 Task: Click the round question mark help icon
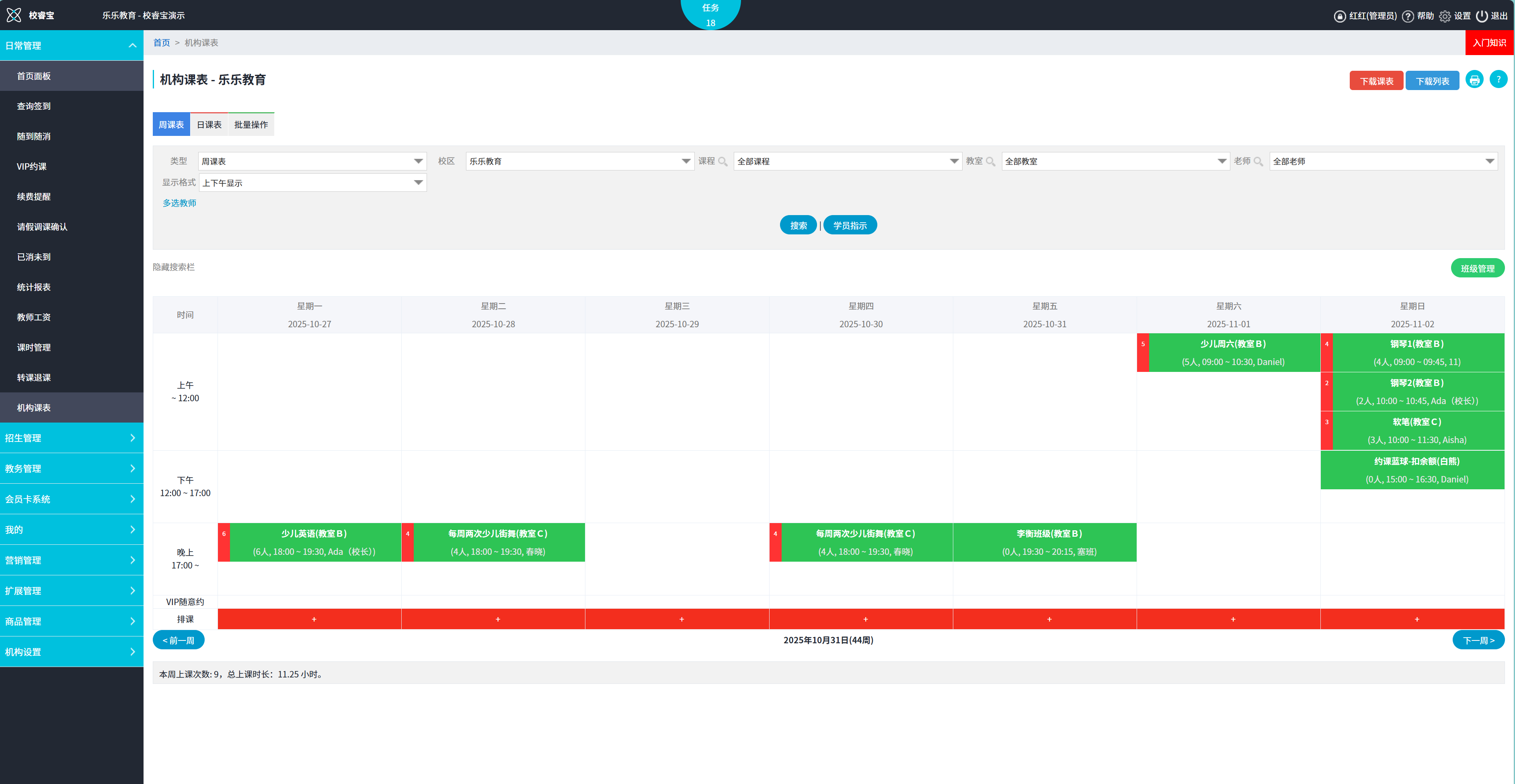[x=1498, y=79]
